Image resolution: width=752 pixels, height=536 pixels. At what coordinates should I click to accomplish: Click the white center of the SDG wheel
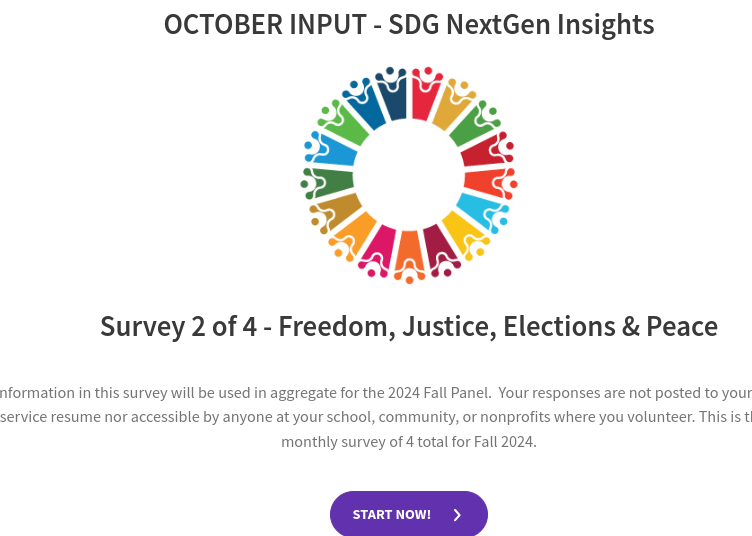click(x=408, y=176)
